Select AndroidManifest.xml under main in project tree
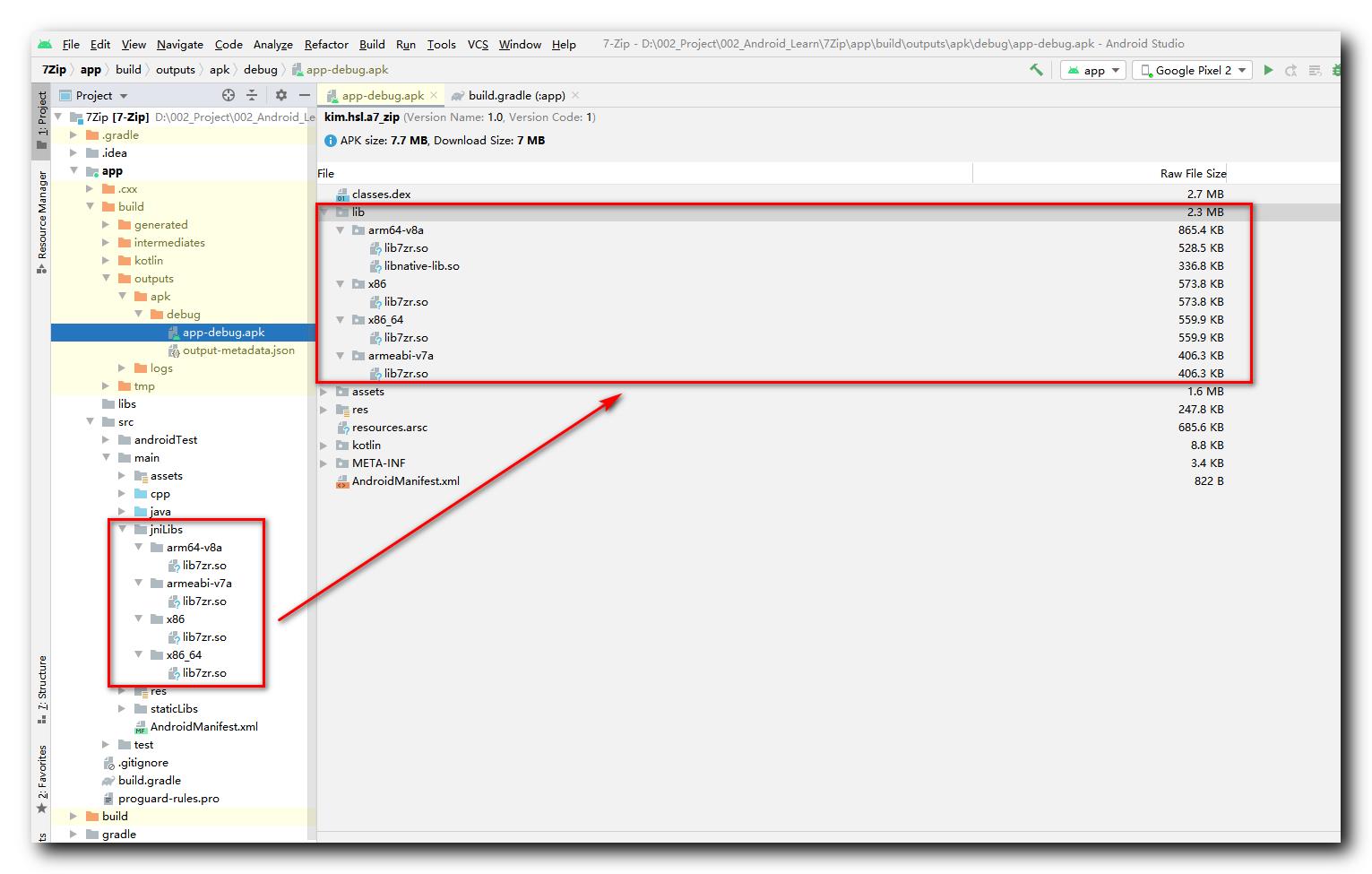 [x=203, y=726]
